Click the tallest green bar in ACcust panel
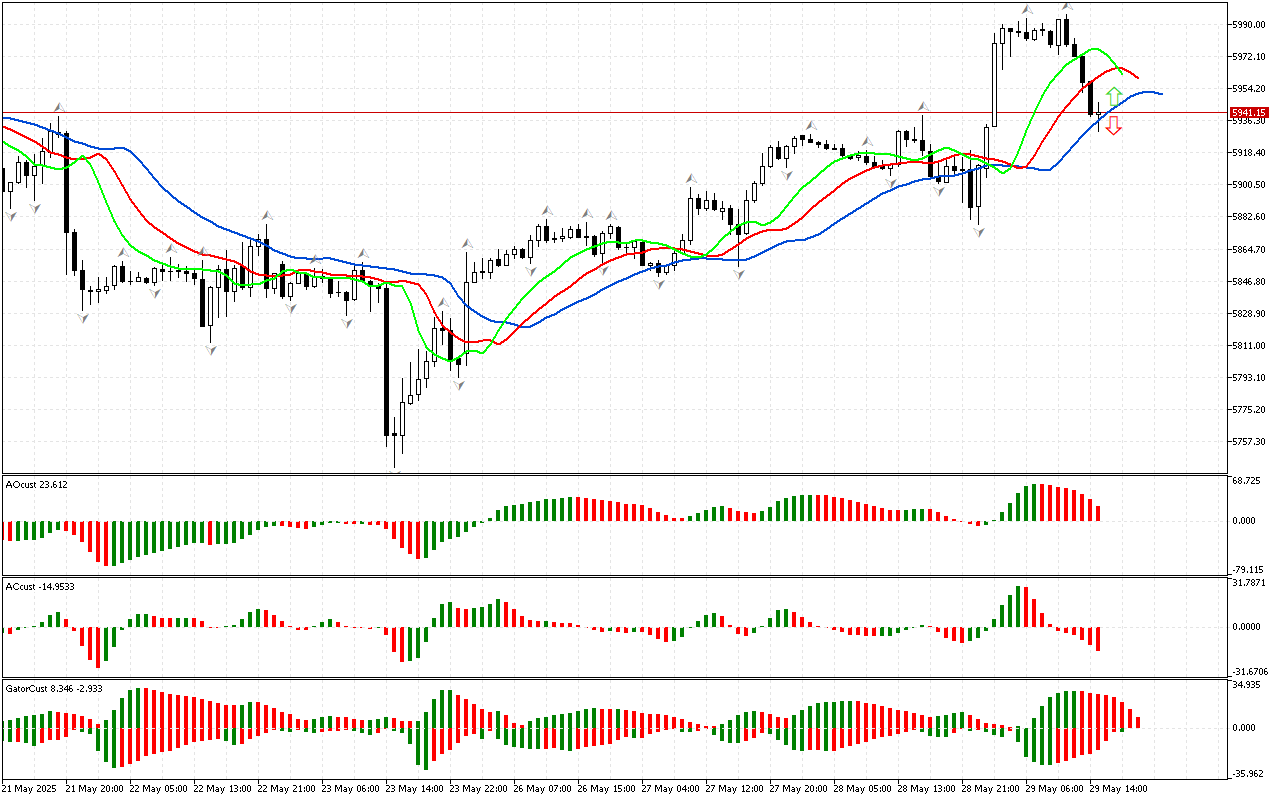 pyautogui.click(x=1019, y=606)
